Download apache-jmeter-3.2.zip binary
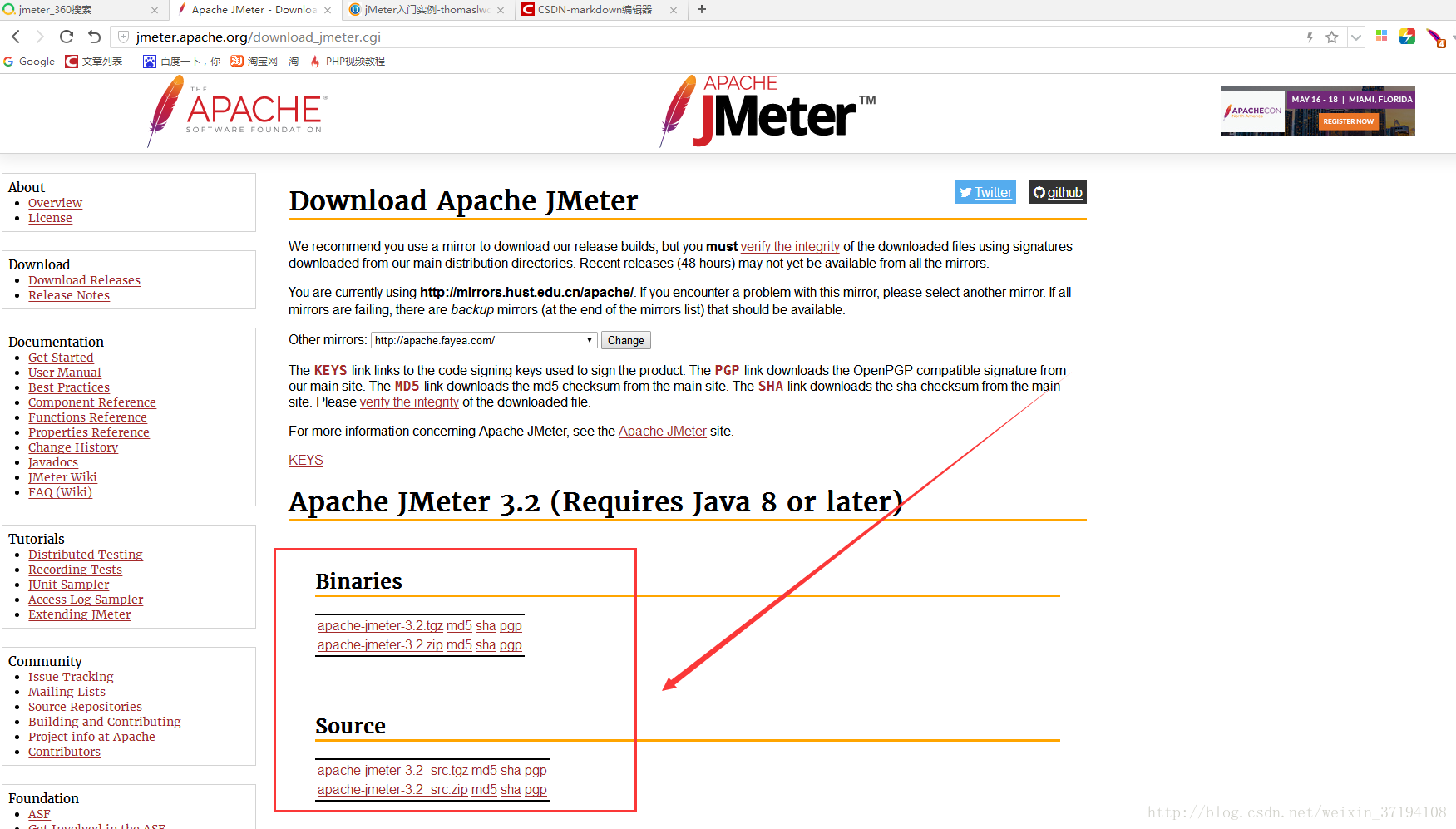Image resolution: width=1456 pixels, height=829 pixels. [x=380, y=645]
